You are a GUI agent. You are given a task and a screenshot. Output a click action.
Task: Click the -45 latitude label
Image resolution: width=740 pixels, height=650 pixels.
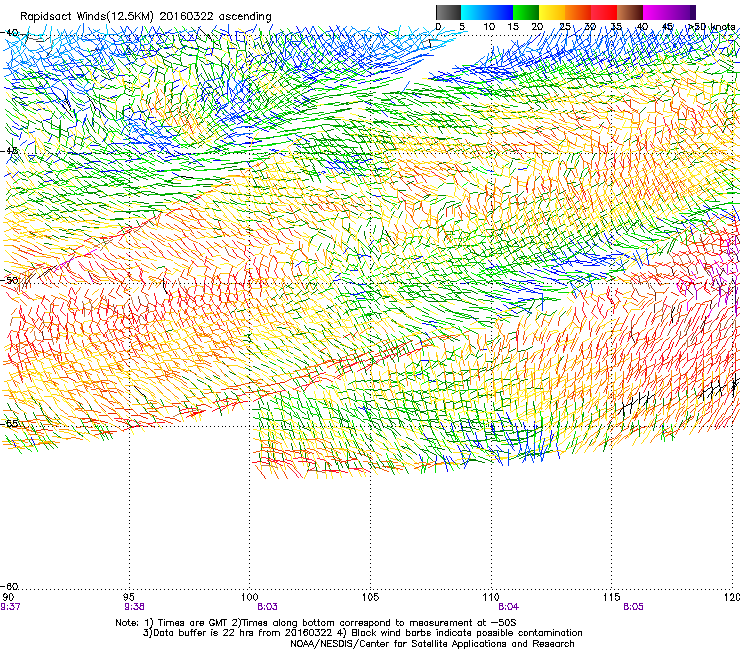(9, 151)
